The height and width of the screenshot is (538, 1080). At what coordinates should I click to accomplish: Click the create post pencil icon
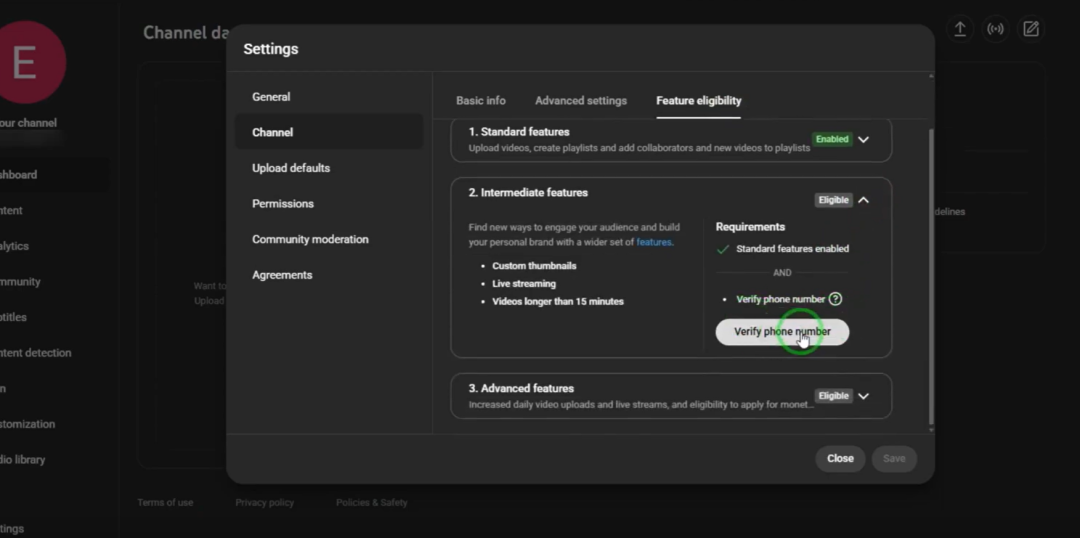[x=1031, y=29]
